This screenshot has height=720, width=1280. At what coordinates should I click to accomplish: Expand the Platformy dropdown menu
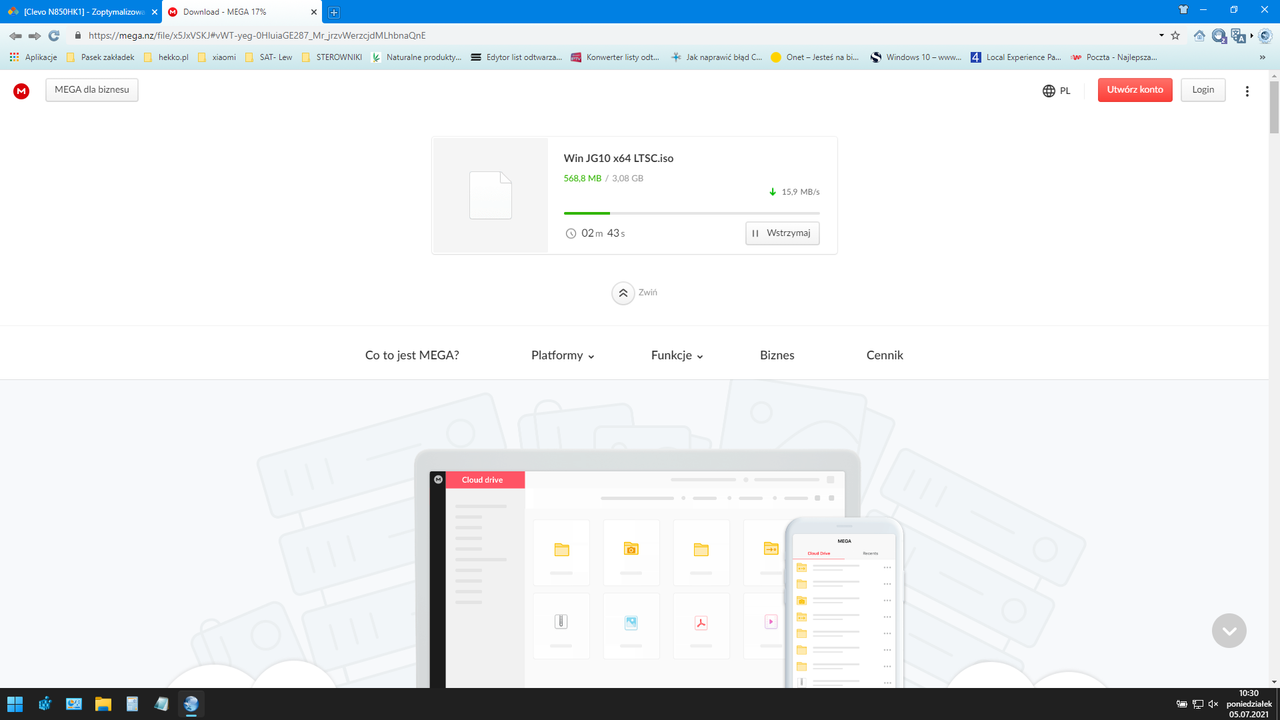point(563,355)
